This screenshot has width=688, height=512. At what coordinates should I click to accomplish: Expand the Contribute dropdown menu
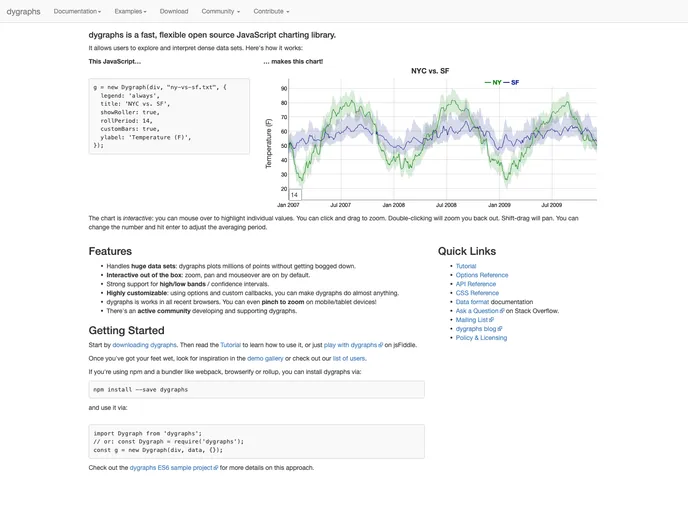click(x=271, y=11)
